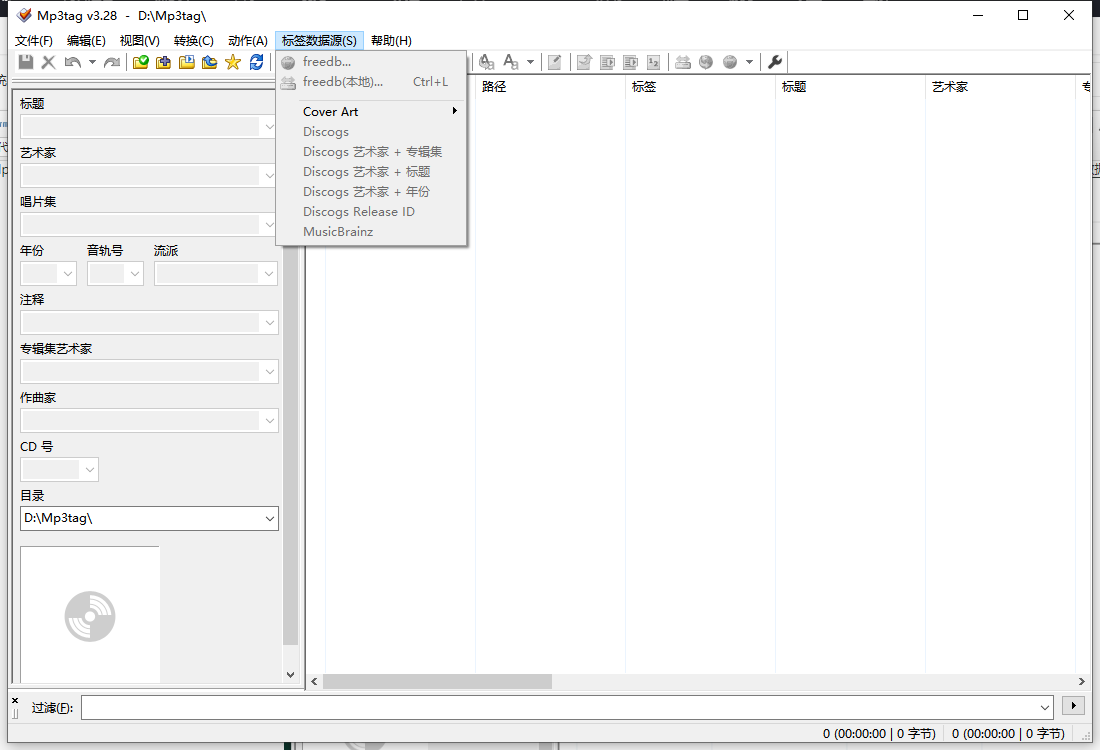Click the Actions replace Aa icon

(x=487, y=62)
